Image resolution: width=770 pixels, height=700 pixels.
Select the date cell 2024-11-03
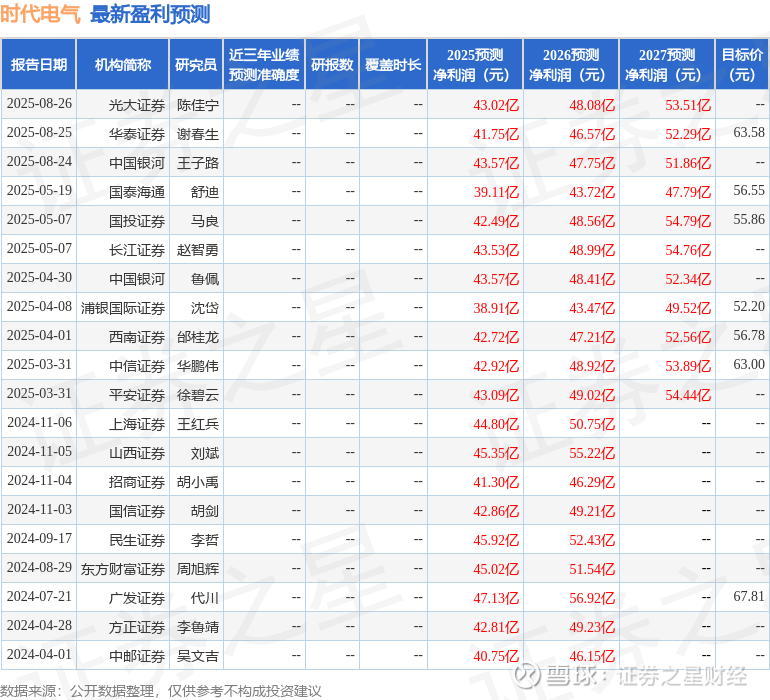pos(39,509)
